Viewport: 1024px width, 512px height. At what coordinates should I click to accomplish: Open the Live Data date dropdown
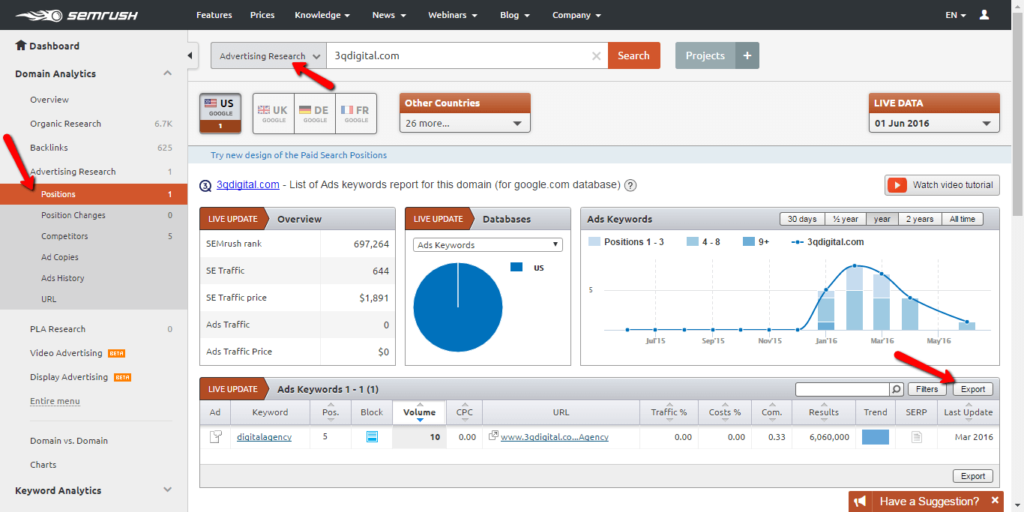pos(934,123)
